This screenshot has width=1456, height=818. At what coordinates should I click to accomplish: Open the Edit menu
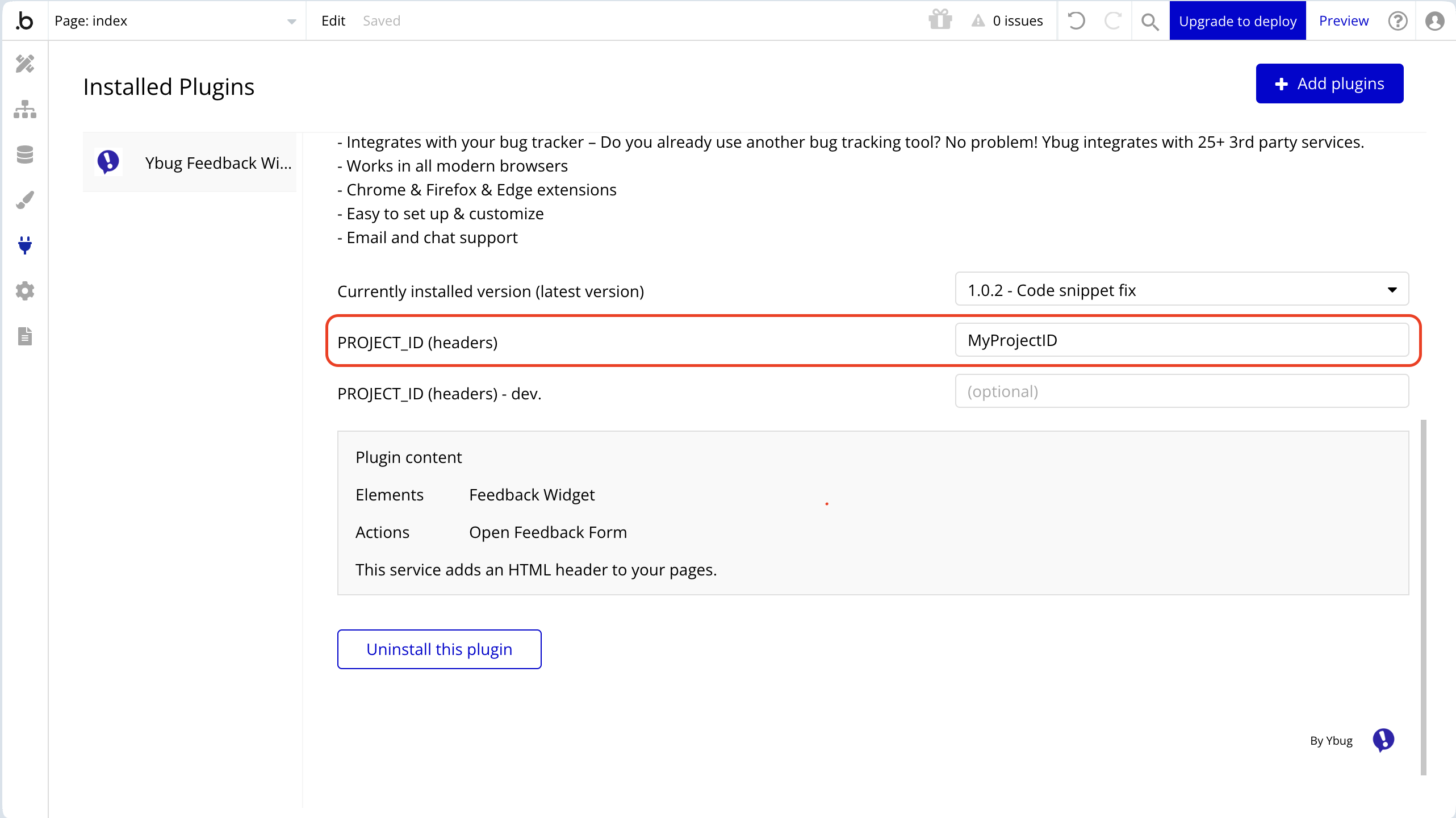(x=333, y=21)
